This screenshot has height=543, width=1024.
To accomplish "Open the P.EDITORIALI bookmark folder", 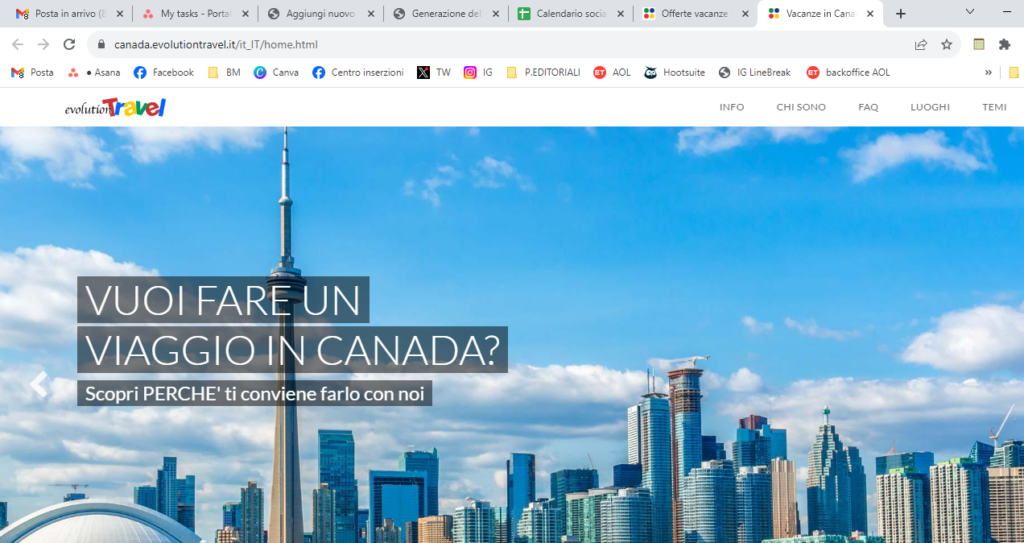I will (x=539, y=72).
